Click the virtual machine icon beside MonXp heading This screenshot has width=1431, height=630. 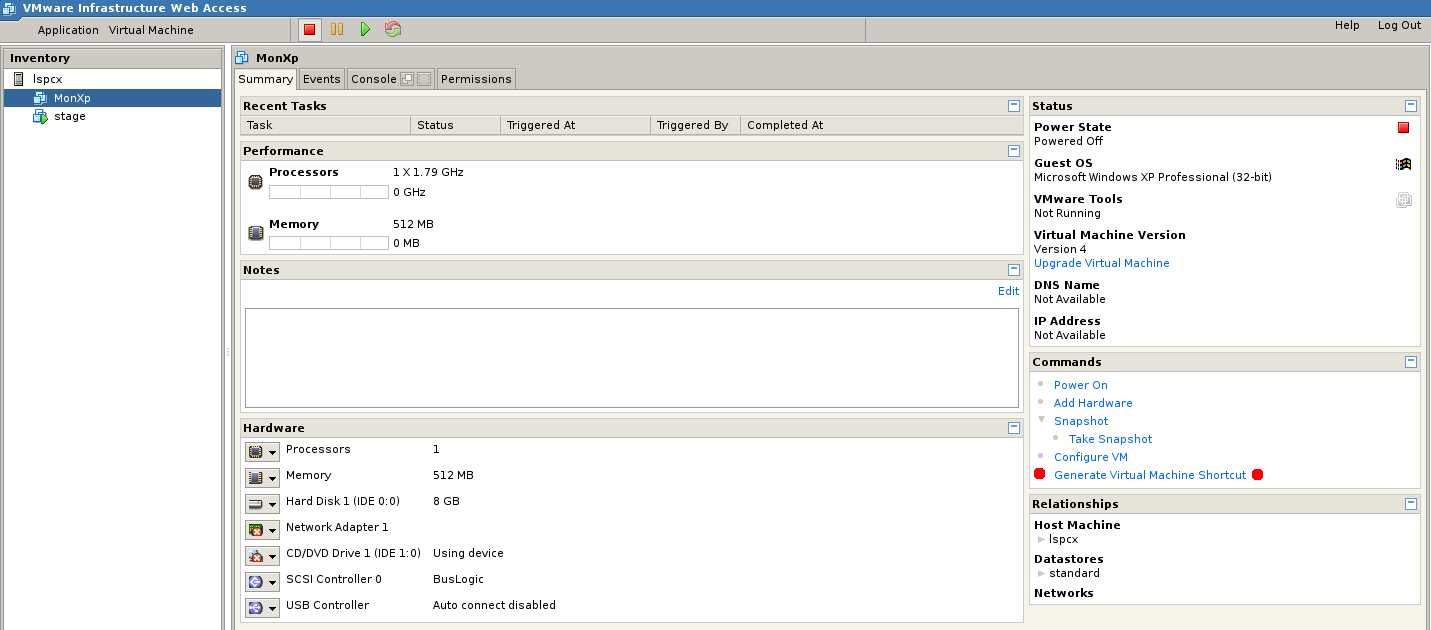[242, 58]
